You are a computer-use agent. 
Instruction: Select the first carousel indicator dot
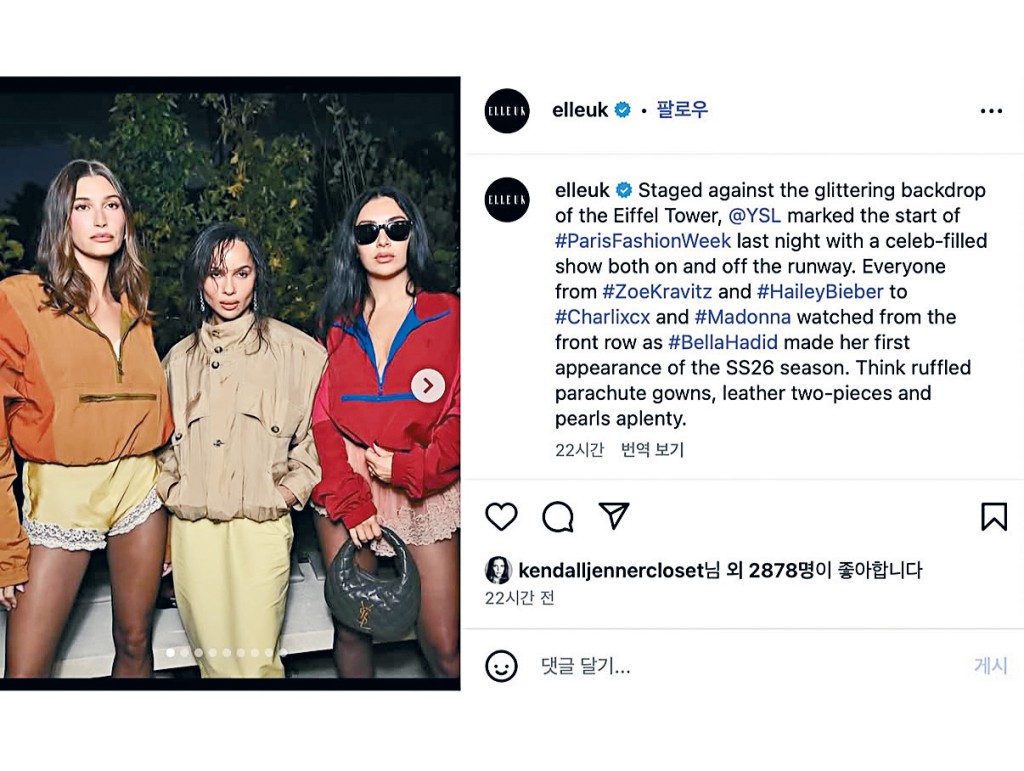tap(170, 652)
